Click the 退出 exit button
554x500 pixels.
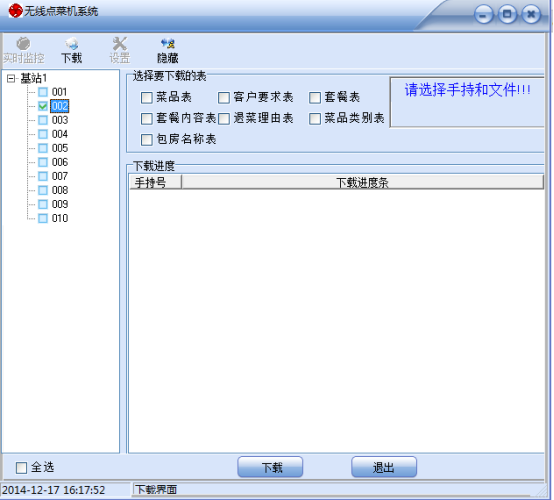[x=384, y=467]
